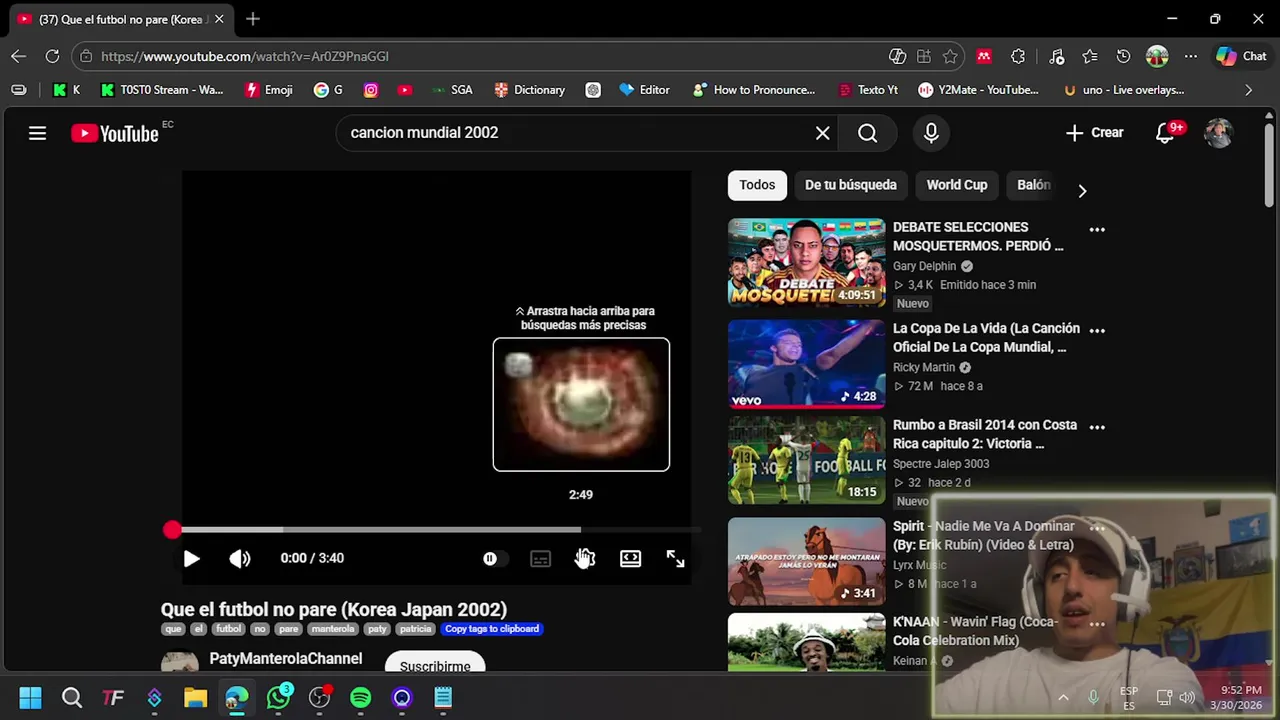Play the video

click(x=191, y=559)
